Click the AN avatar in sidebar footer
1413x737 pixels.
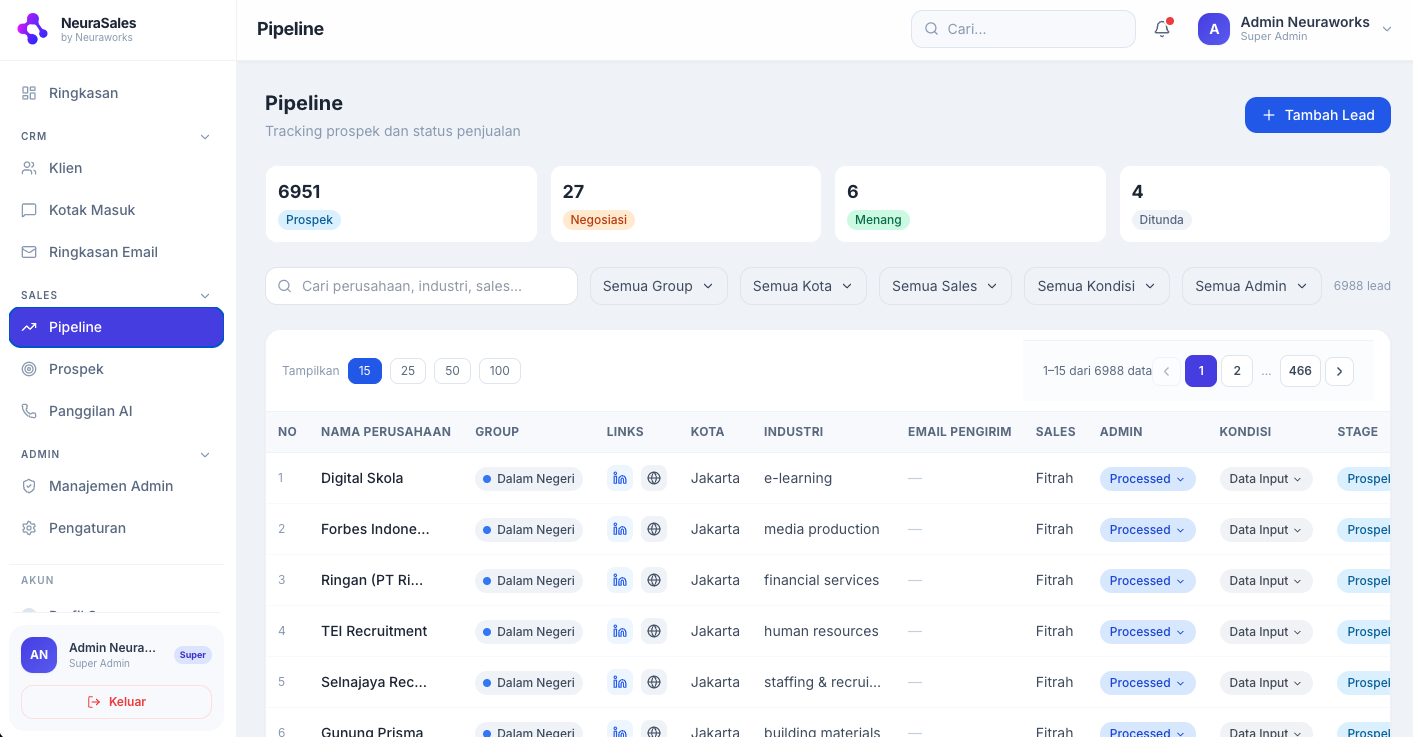39,655
